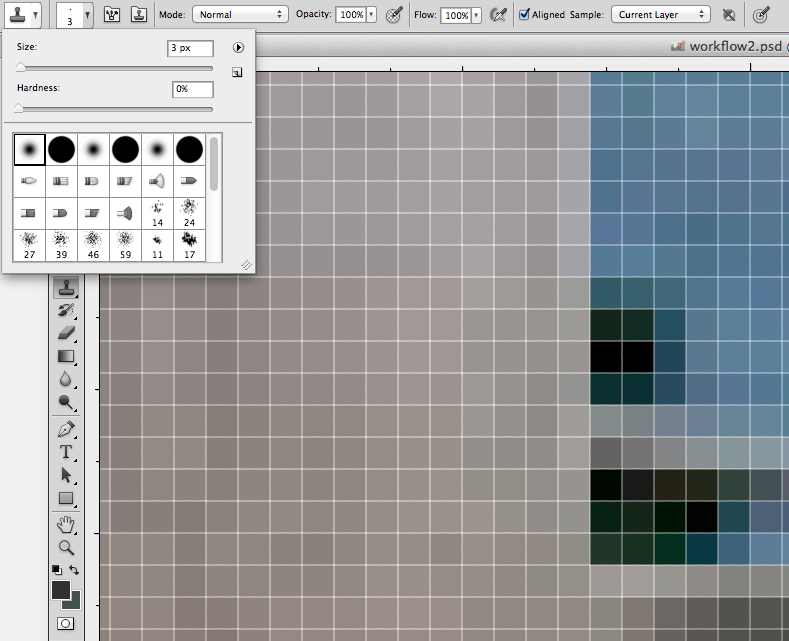Select the Hand tool
Screen dimensions: 789x641
66,525
